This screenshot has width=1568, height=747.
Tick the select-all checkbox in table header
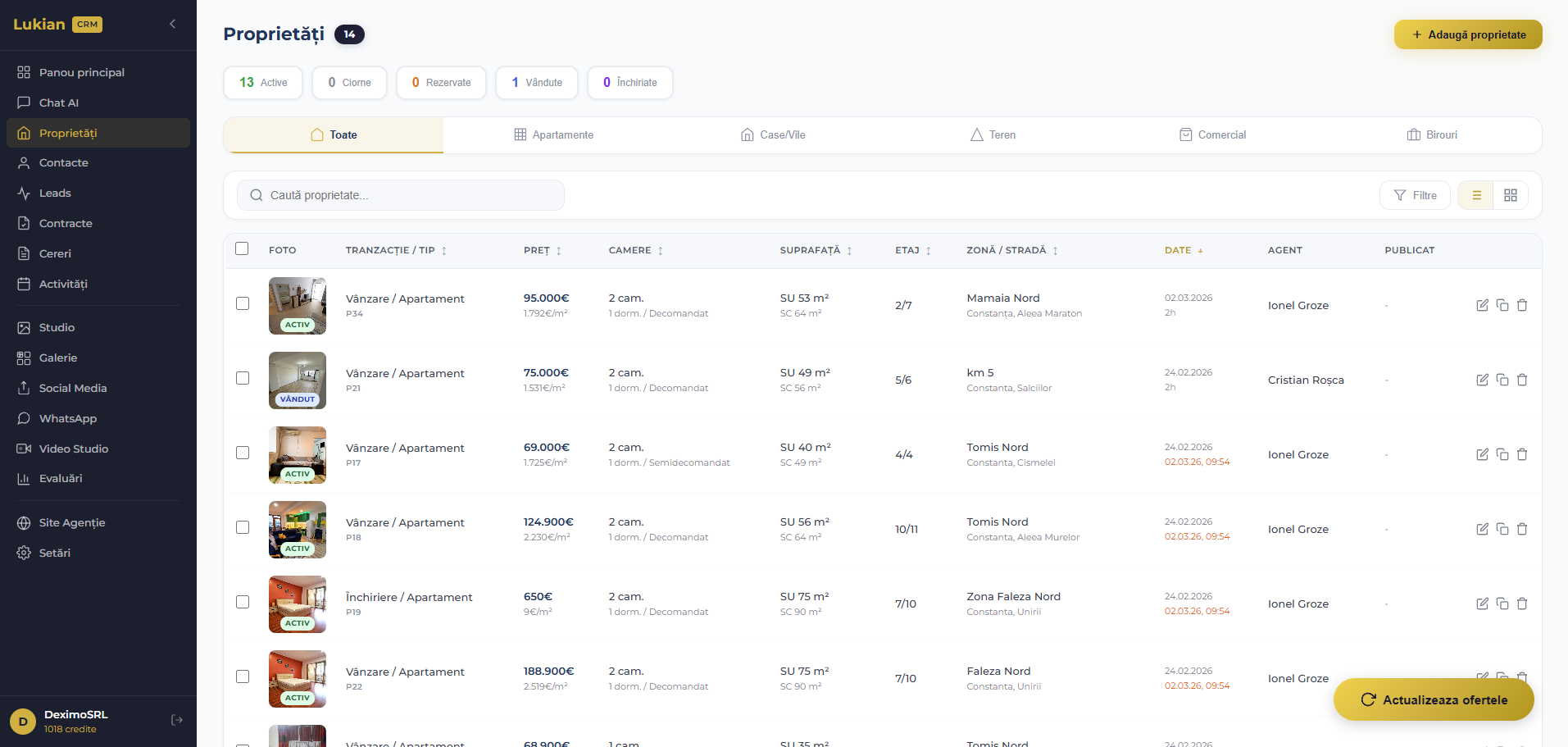pyautogui.click(x=242, y=249)
